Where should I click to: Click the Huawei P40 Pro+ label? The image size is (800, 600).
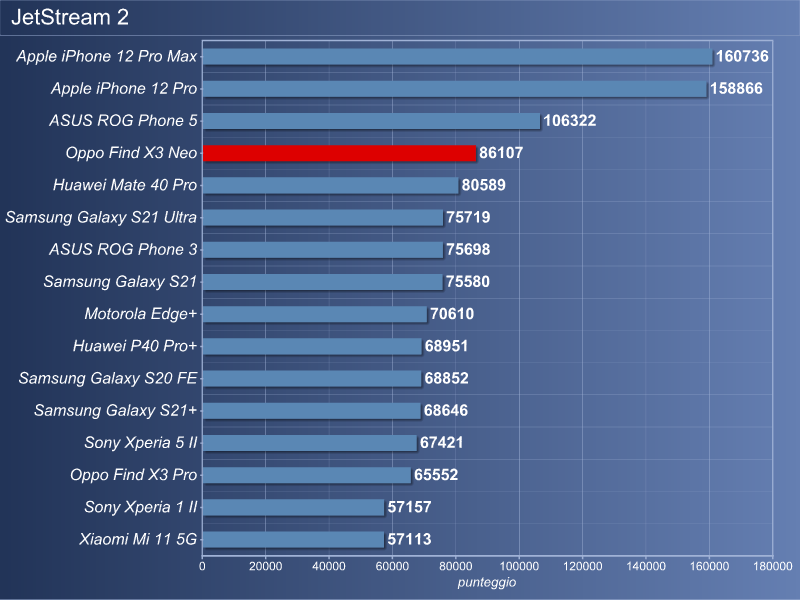135,346
